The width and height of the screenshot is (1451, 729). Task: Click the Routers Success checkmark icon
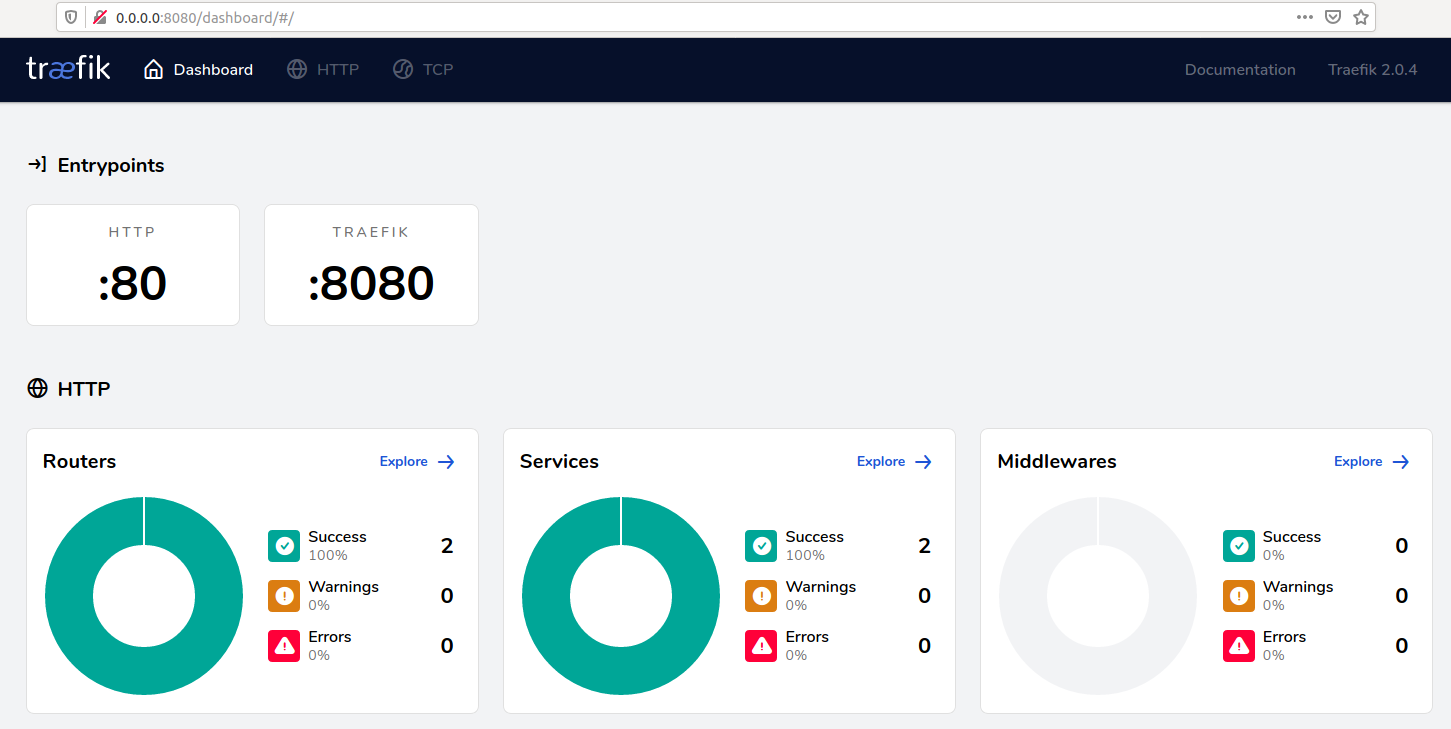(284, 546)
